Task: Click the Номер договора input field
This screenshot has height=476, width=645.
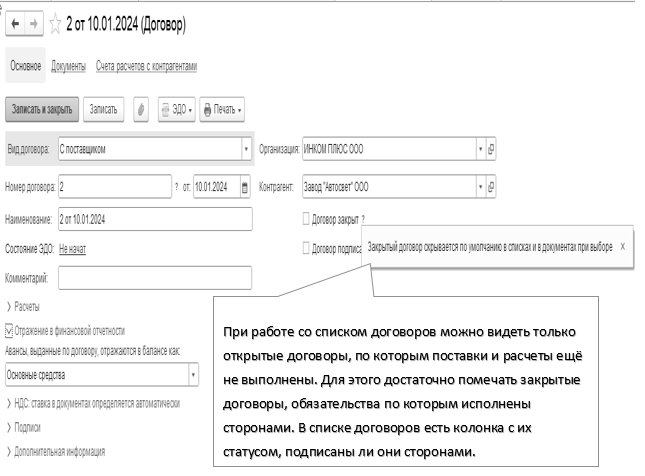Action: pyautogui.click(x=115, y=187)
